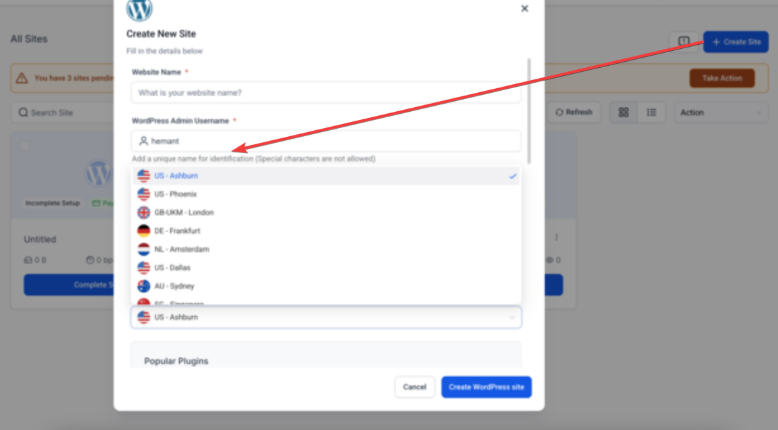This screenshot has width=778, height=430.
Task: Open the Action dropdown
Action: [x=721, y=113]
